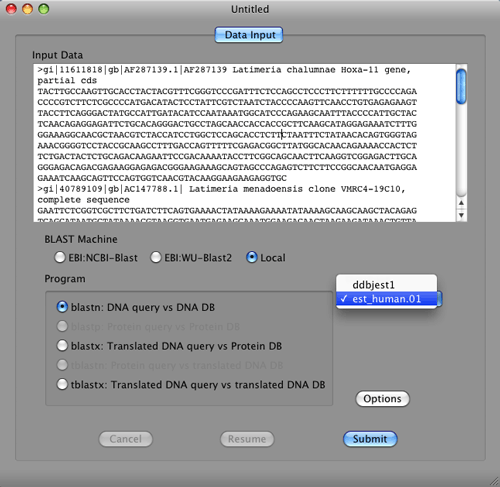Screen dimensions: 500x487
Task: Open the Data Input tab
Action: [x=249, y=35]
